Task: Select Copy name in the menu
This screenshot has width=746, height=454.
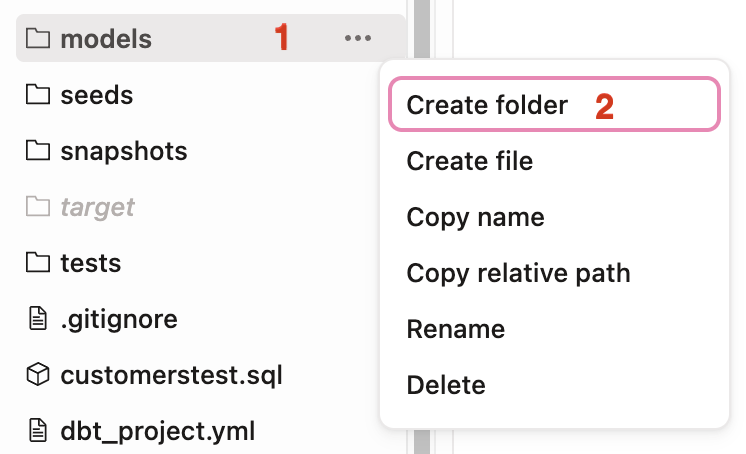Action: [x=475, y=217]
